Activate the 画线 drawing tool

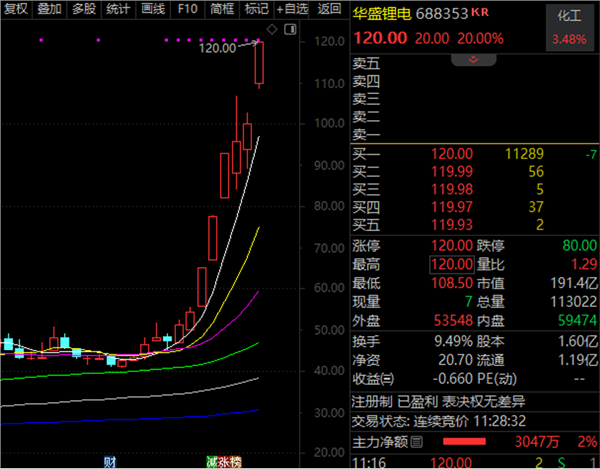(152, 9)
